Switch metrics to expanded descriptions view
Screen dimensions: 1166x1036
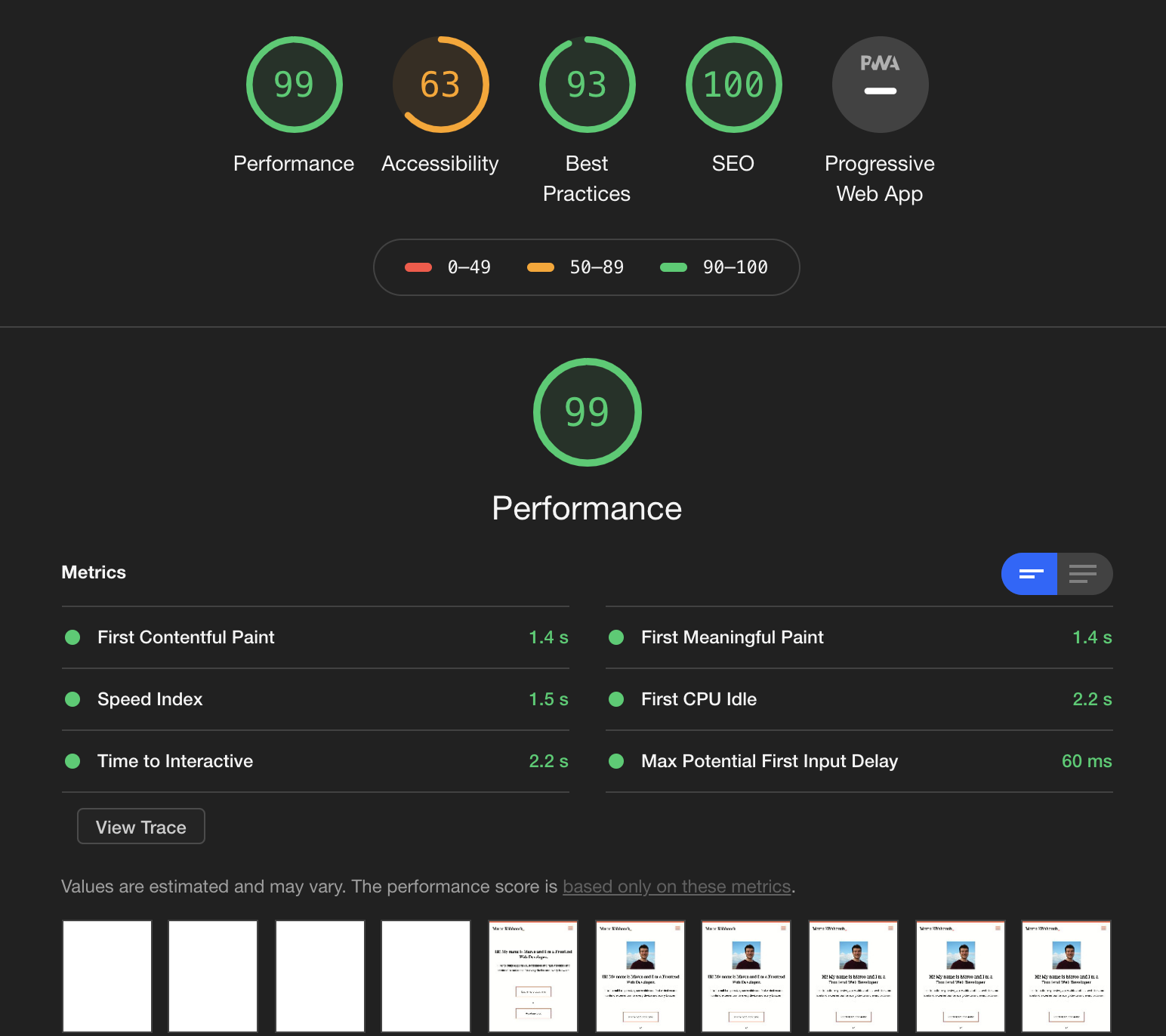[1084, 574]
